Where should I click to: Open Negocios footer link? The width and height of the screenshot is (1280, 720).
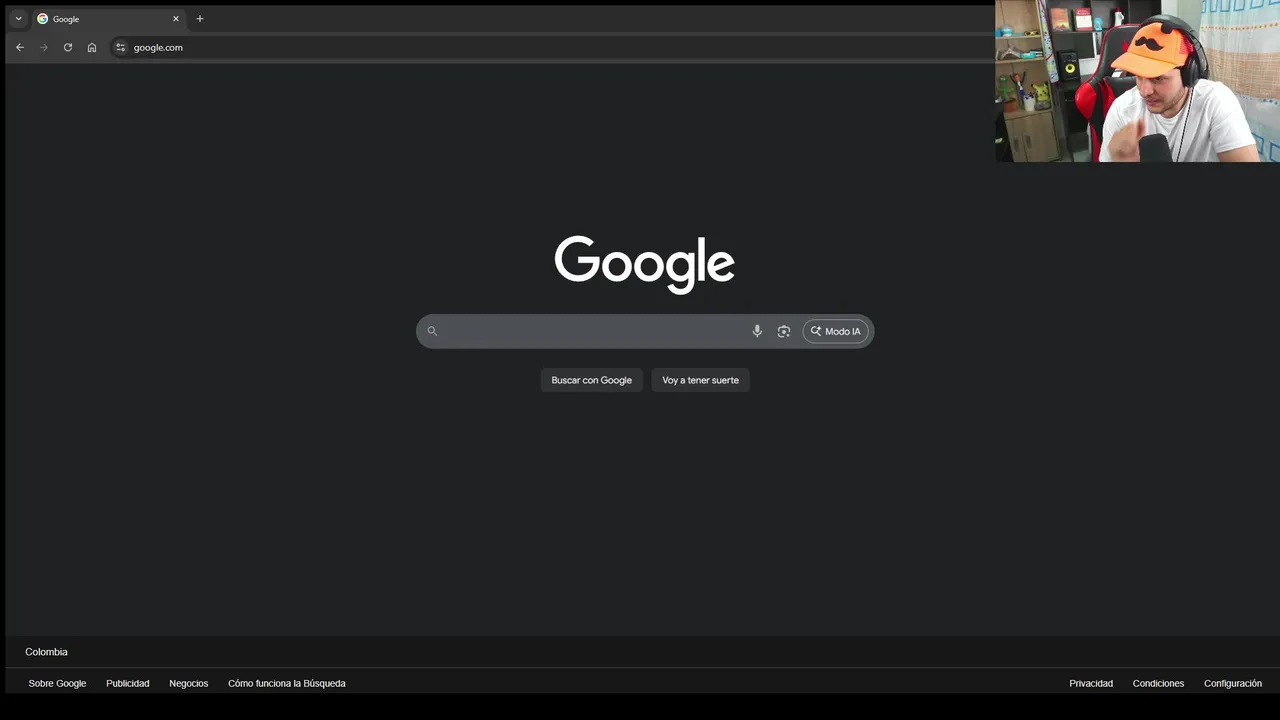(x=189, y=683)
